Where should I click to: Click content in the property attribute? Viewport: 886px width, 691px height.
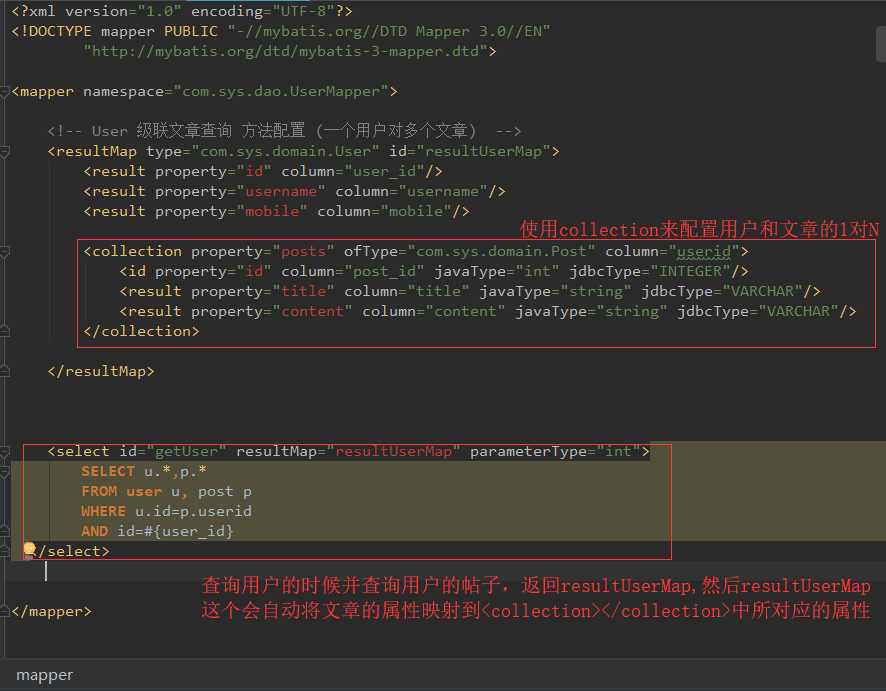(x=312, y=312)
